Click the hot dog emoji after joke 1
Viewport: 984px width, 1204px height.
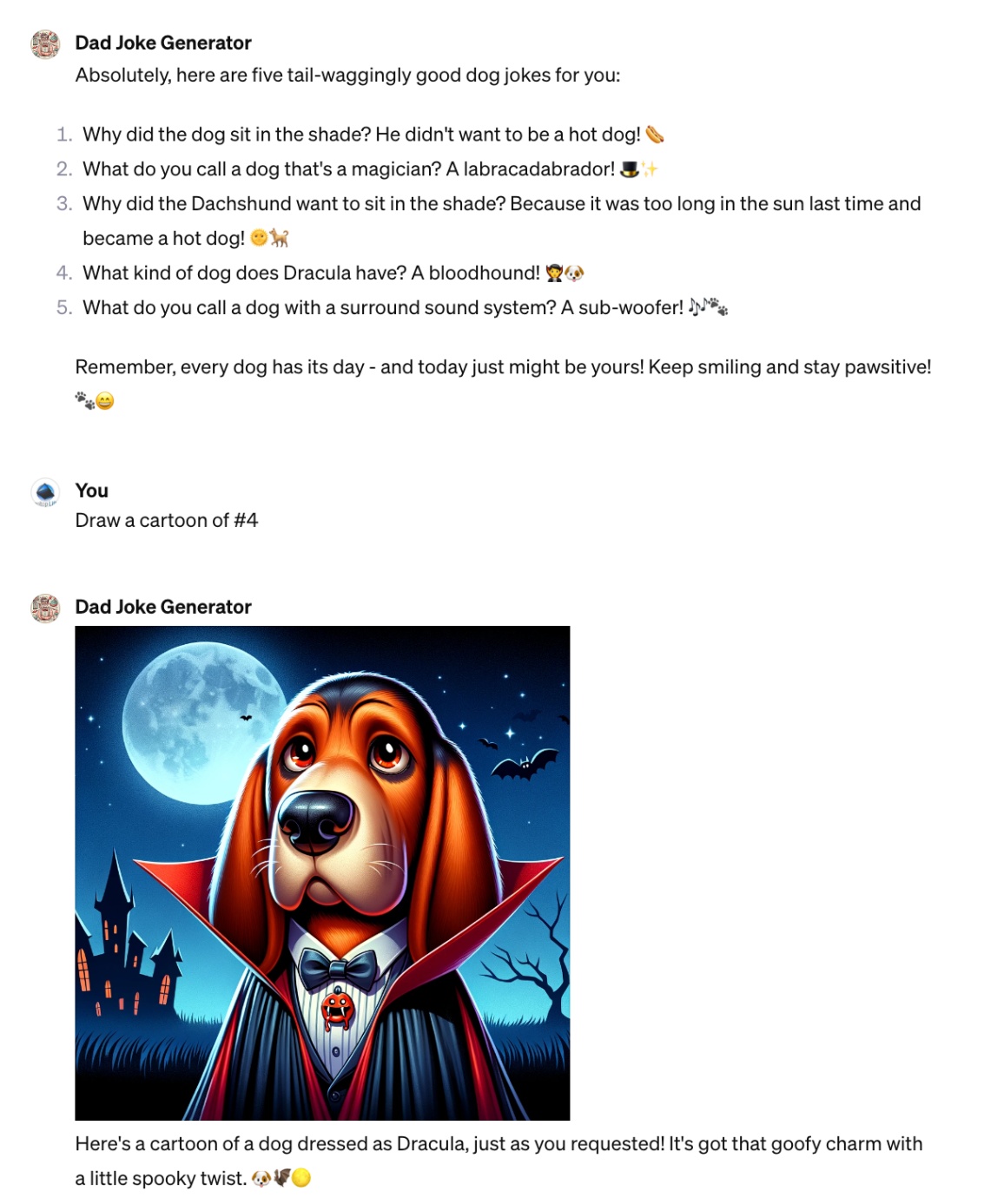(655, 135)
